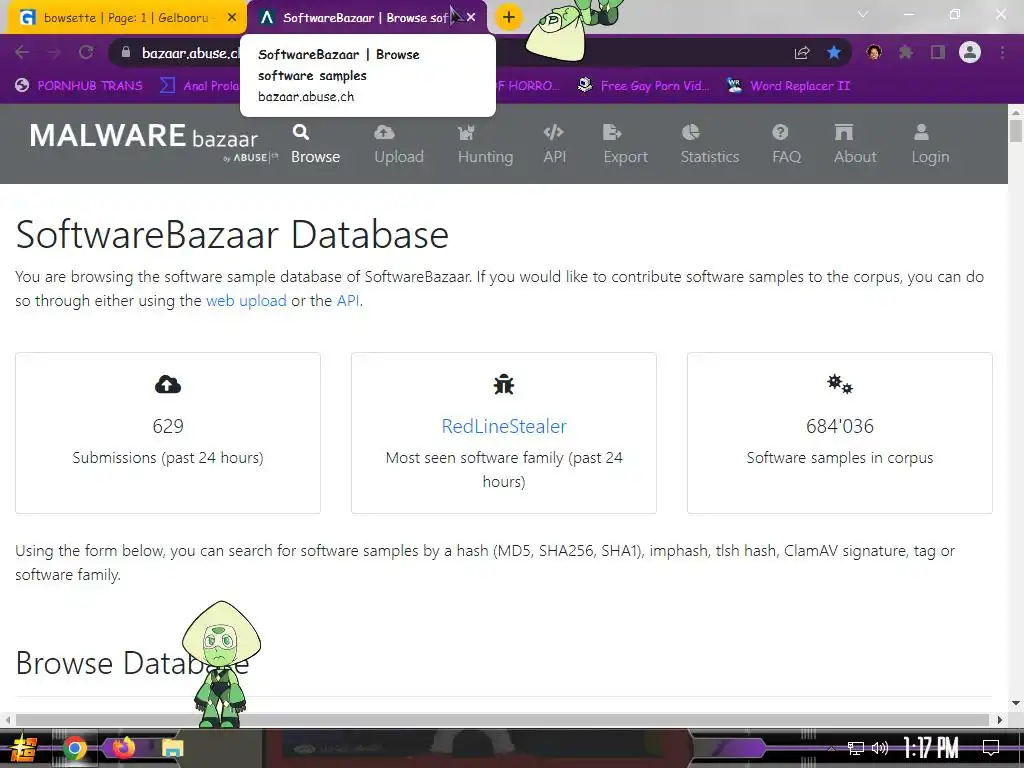The height and width of the screenshot is (768, 1024).
Task: Bookmark this page with star icon
Action: 834,52
